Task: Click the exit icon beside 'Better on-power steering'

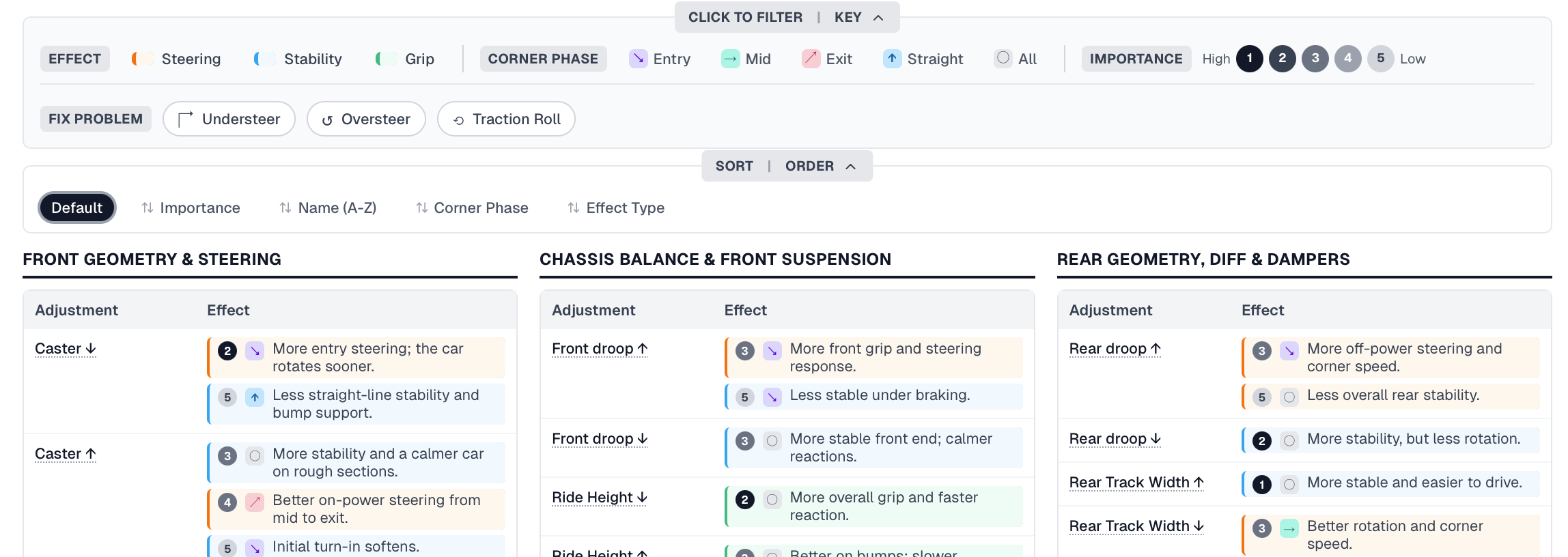Action: (255, 502)
